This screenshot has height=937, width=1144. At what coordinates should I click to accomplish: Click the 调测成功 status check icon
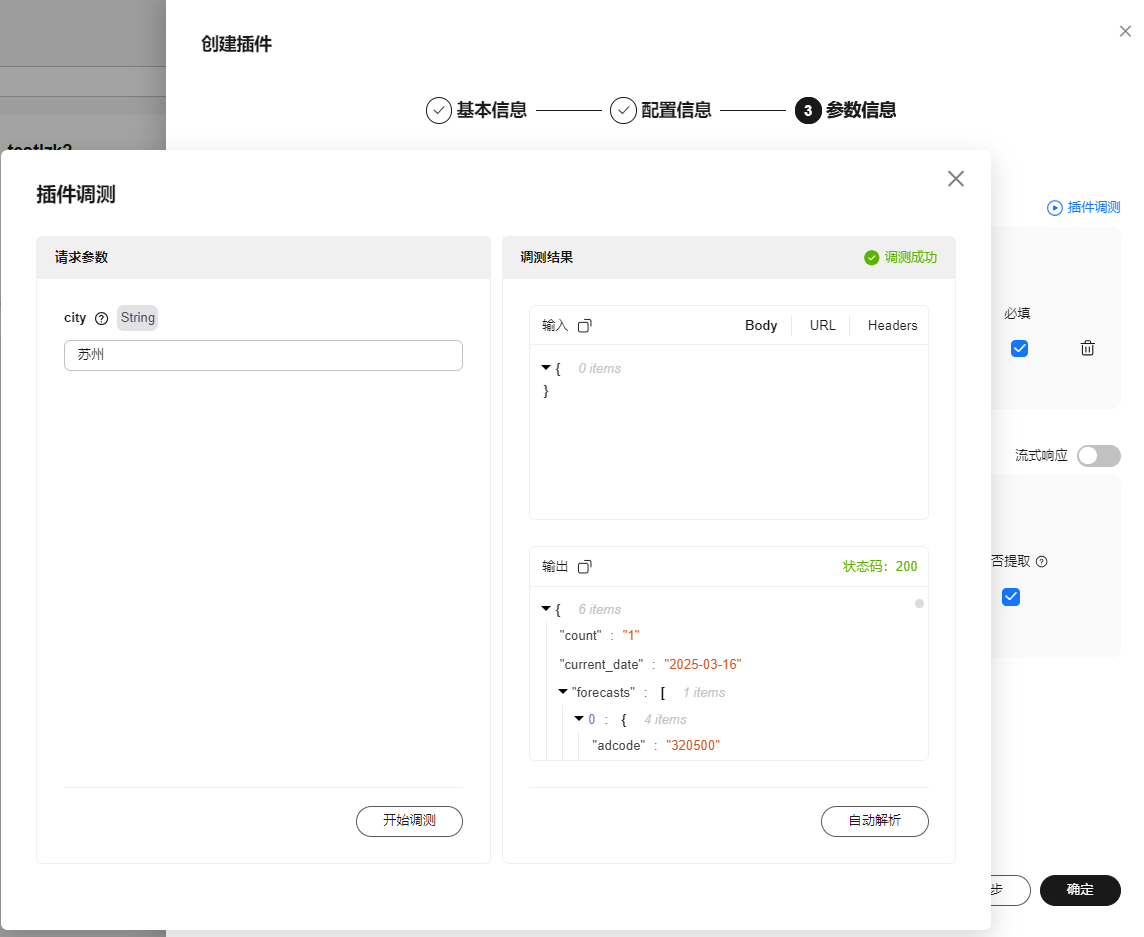point(871,258)
